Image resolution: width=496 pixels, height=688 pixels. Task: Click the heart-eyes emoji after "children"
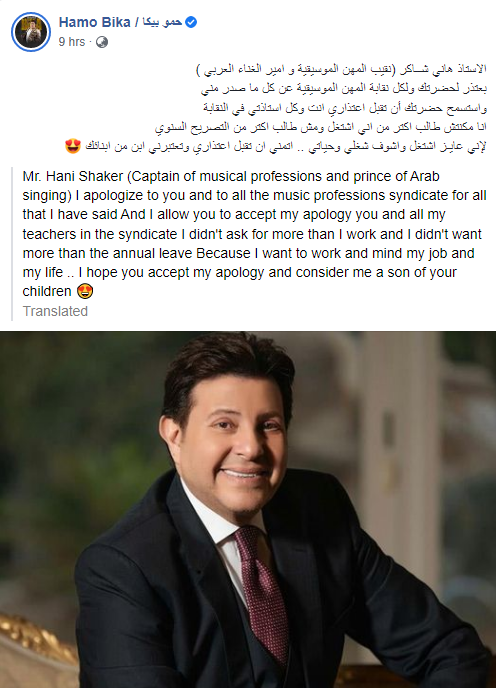point(85,291)
